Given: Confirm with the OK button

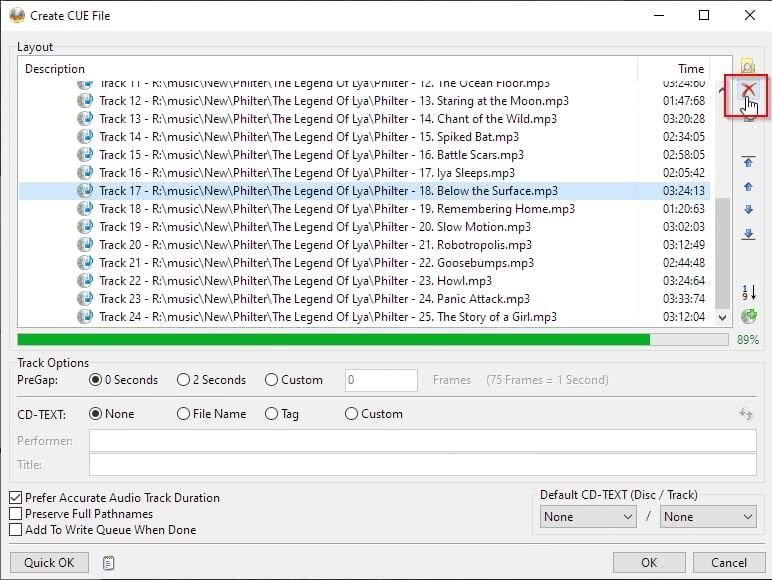Looking at the screenshot, I should point(649,562).
